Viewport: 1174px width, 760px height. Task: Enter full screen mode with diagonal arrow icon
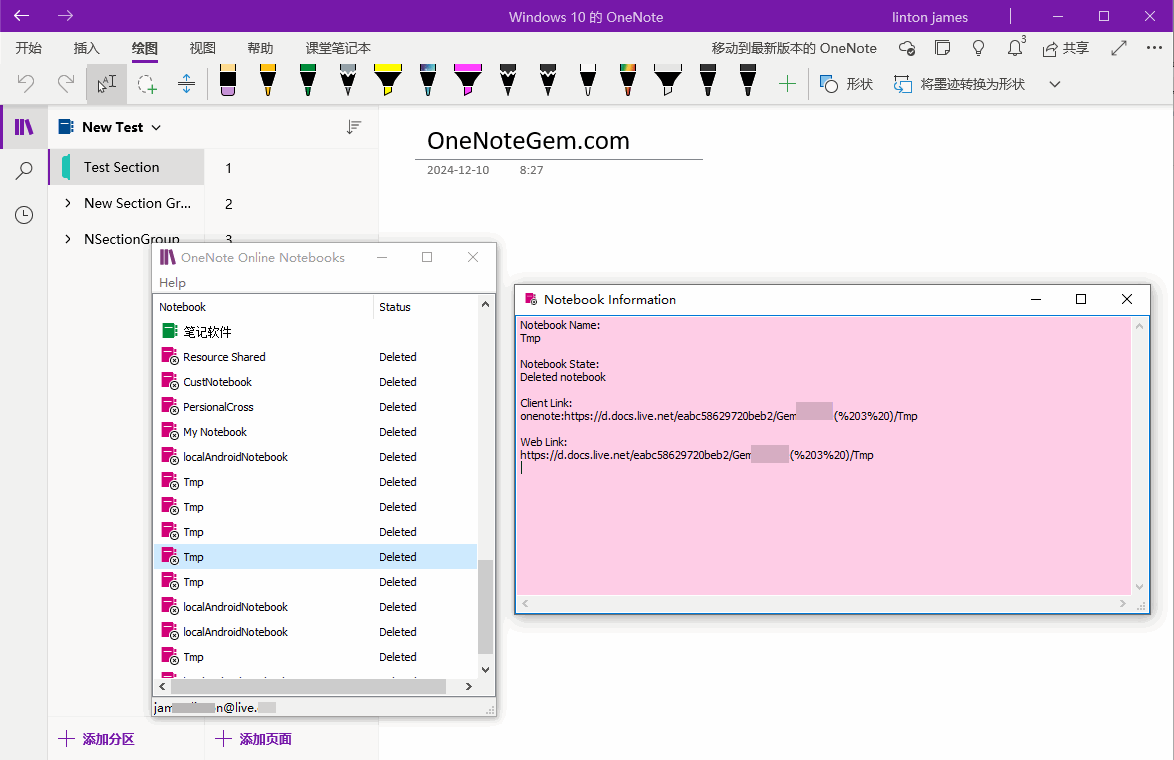point(1119,49)
